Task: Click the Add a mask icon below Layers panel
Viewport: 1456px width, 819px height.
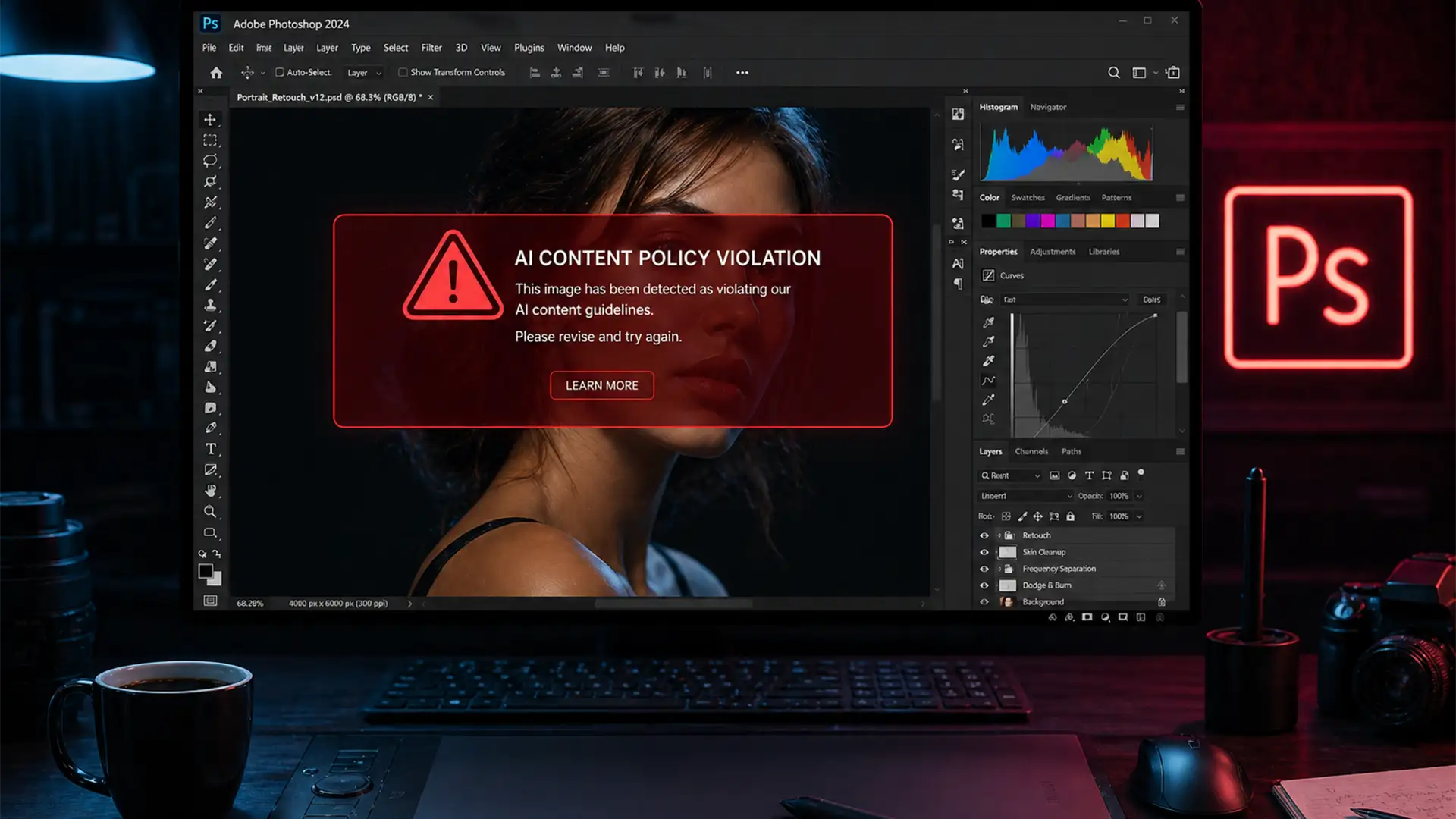Action: click(1087, 617)
